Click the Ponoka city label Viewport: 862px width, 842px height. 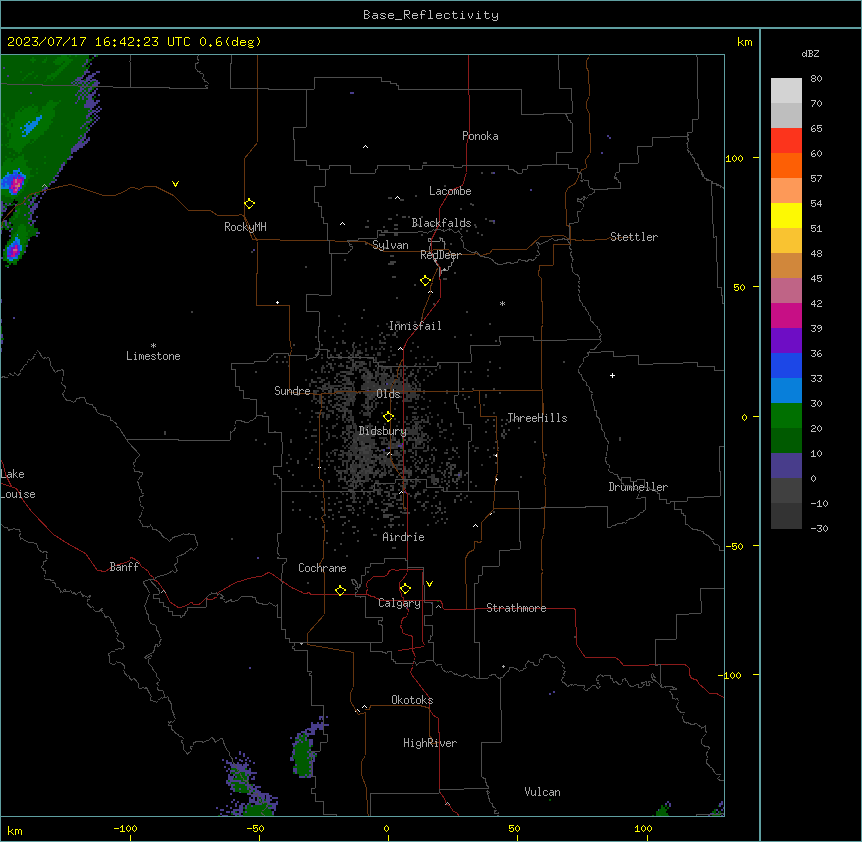(x=480, y=136)
